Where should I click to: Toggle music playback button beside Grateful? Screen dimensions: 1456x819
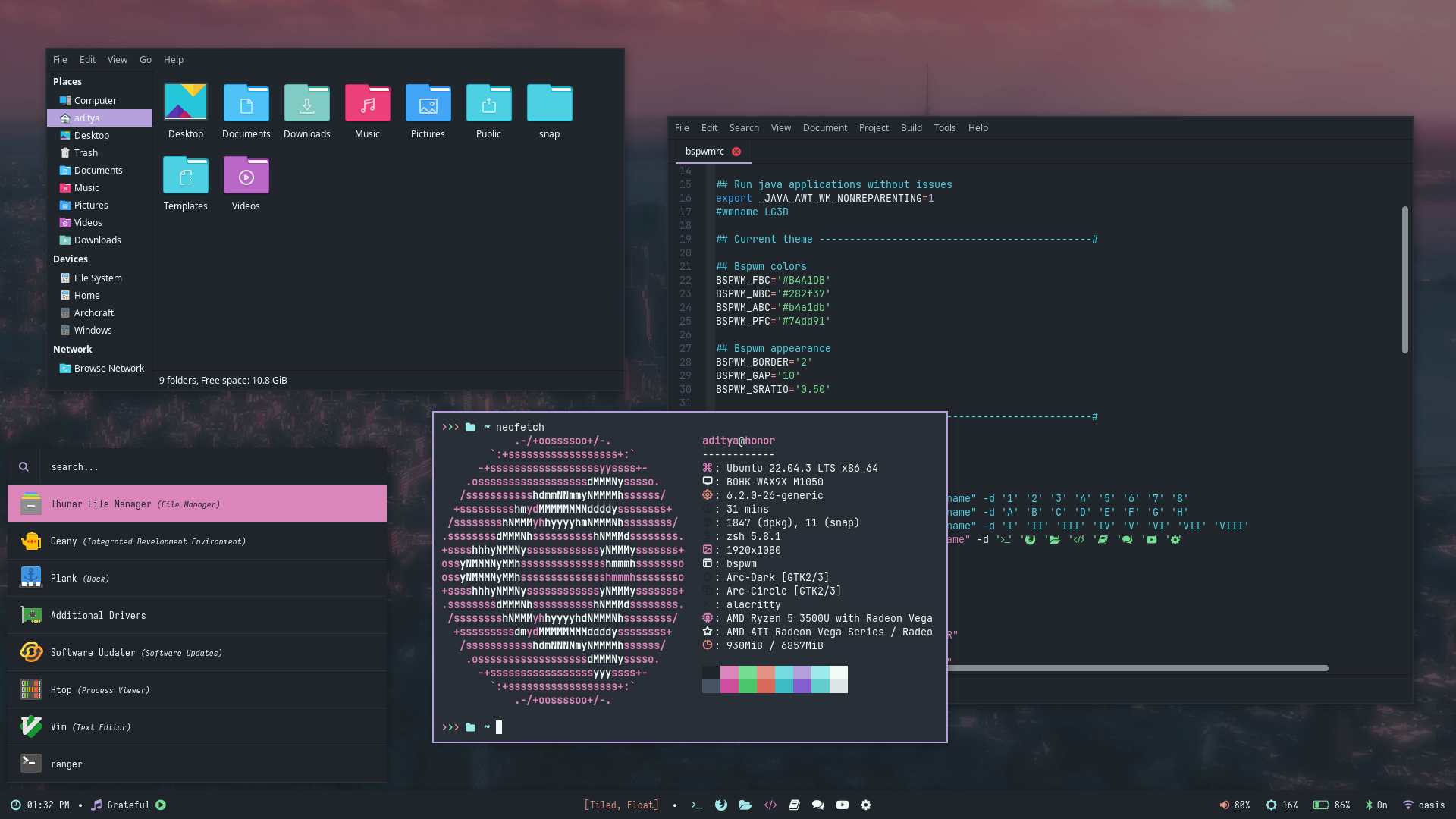161,805
